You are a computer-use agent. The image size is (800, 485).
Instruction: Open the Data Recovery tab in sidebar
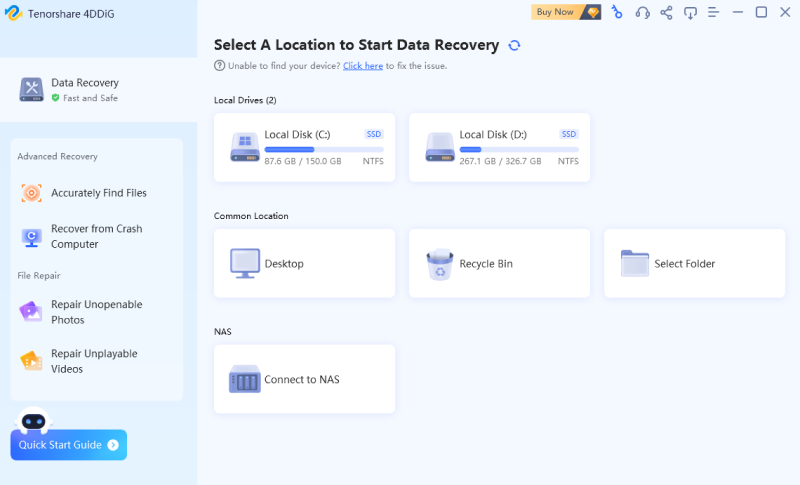85,89
